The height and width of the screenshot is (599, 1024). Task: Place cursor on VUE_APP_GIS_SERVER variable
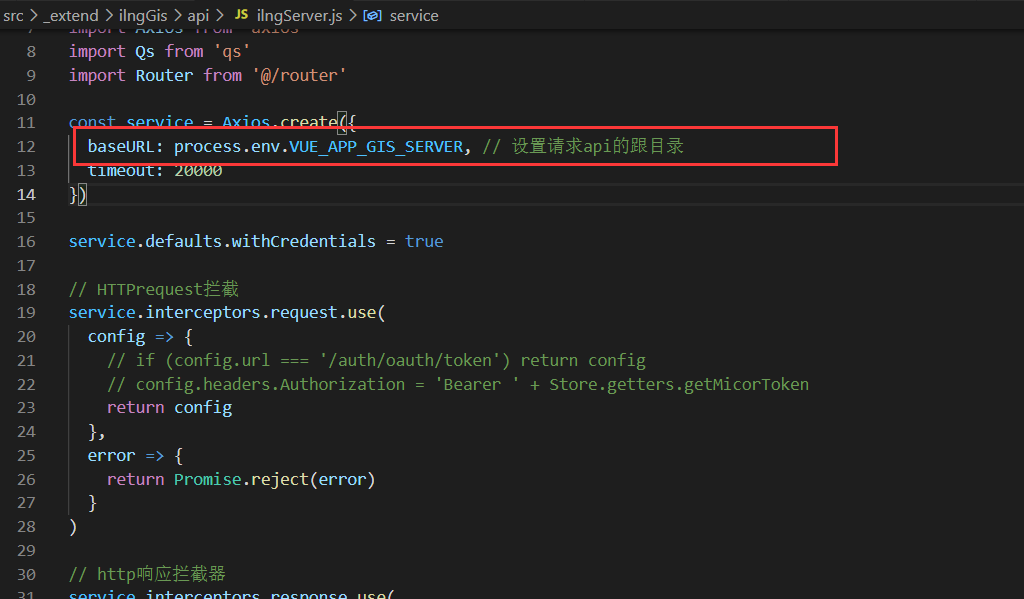click(x=376, y=147)
